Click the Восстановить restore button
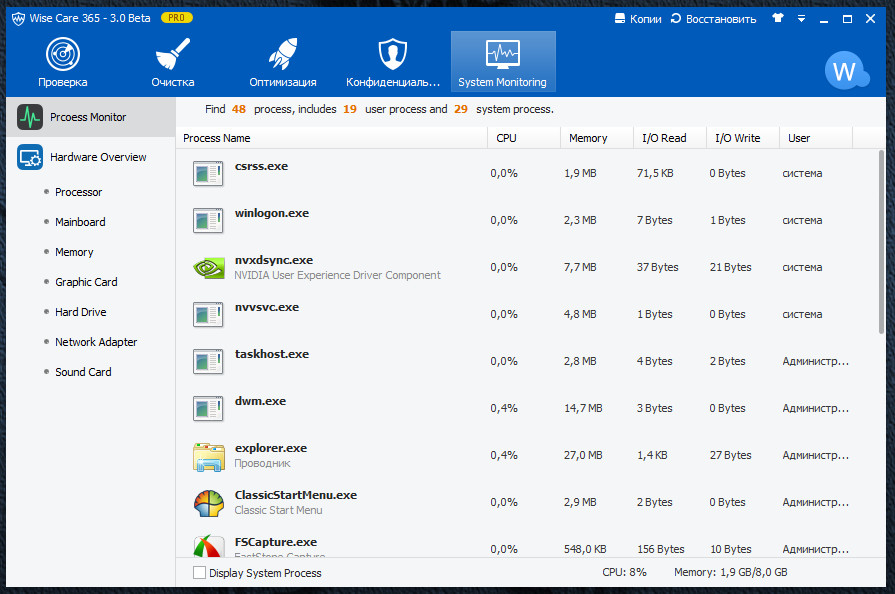Viewport: 895px width, 594px height. pyautogui.click(x=713, y=19)
